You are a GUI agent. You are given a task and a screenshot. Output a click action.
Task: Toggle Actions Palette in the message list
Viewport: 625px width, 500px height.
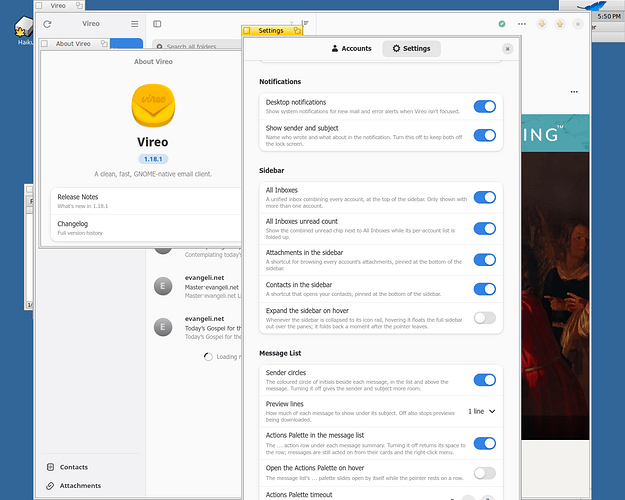coord(485,443)
